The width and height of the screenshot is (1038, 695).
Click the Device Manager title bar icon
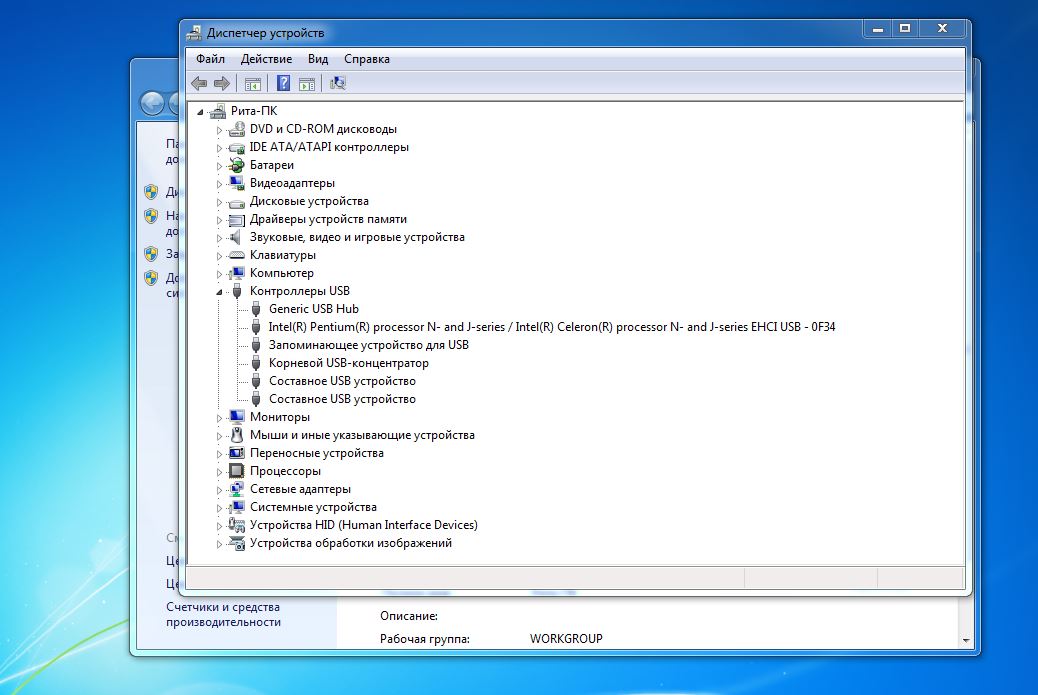pyautogui.click(x=194, y=32)
